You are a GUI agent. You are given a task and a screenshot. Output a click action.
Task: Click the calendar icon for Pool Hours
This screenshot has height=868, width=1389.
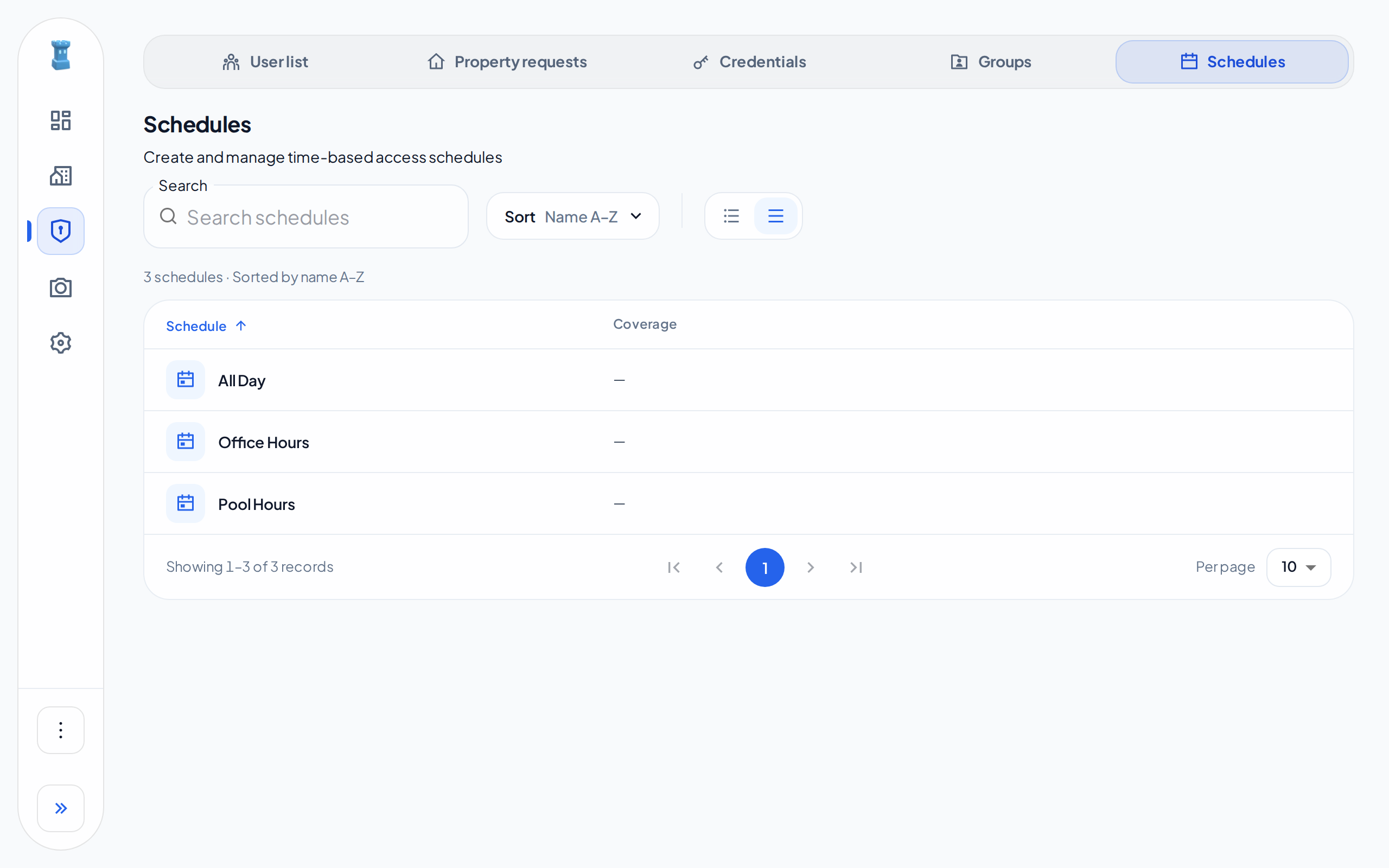coord(186,503)
